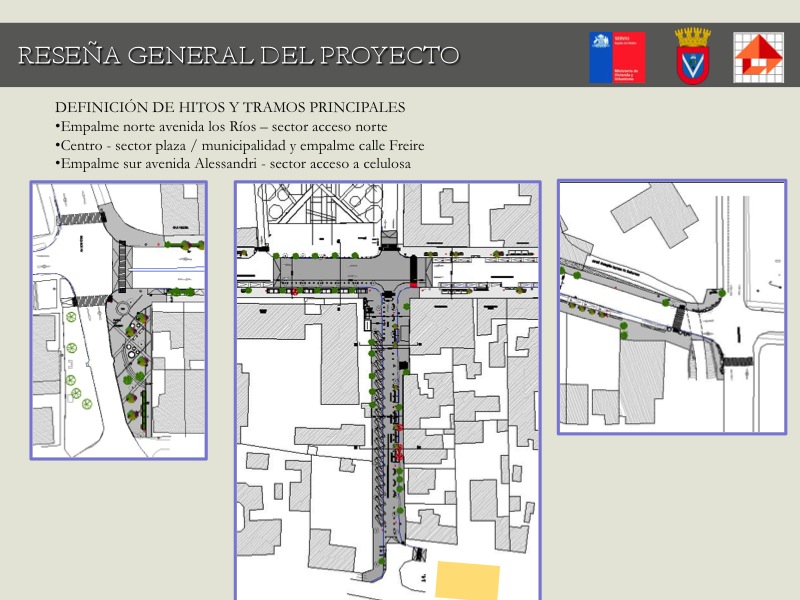The image size is (800, 600).
Task: Click the municipal coat of arms shield
Action: [692, 56]
